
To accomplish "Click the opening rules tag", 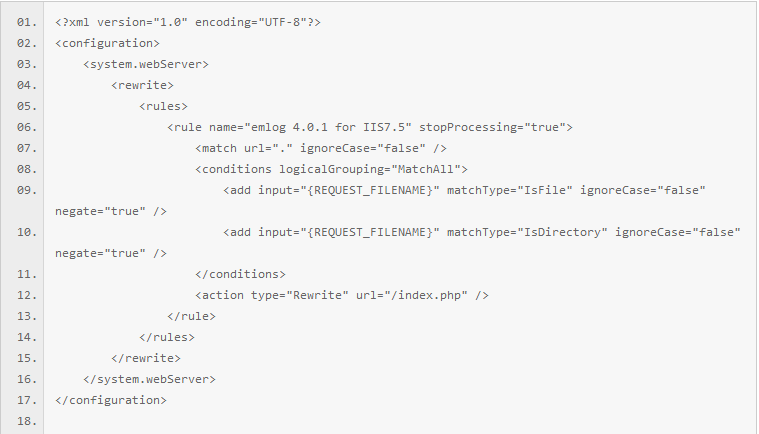I will coord(163,106).
